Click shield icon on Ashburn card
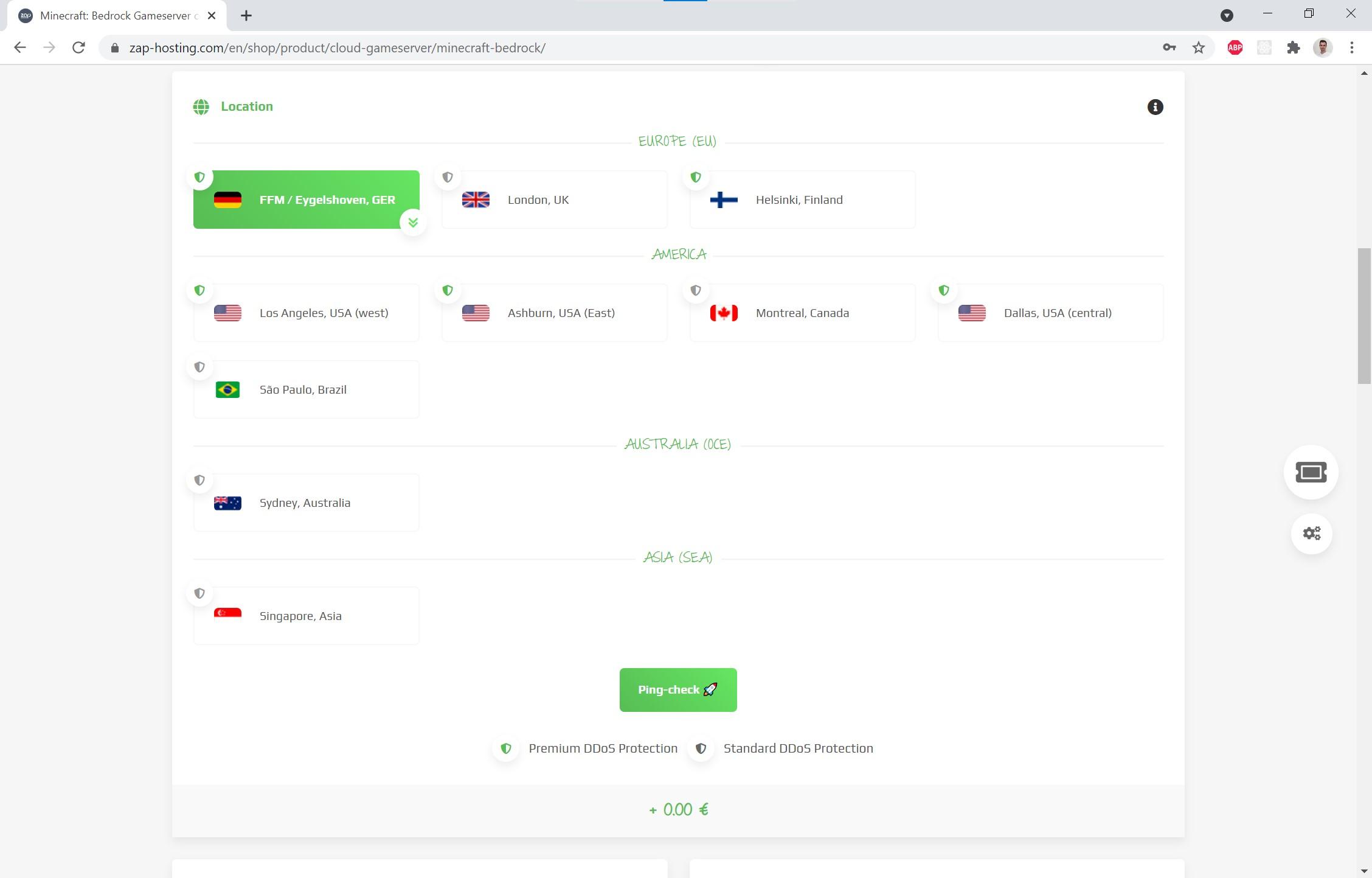Screen dimensions: 1372x878 click(448, 291)
